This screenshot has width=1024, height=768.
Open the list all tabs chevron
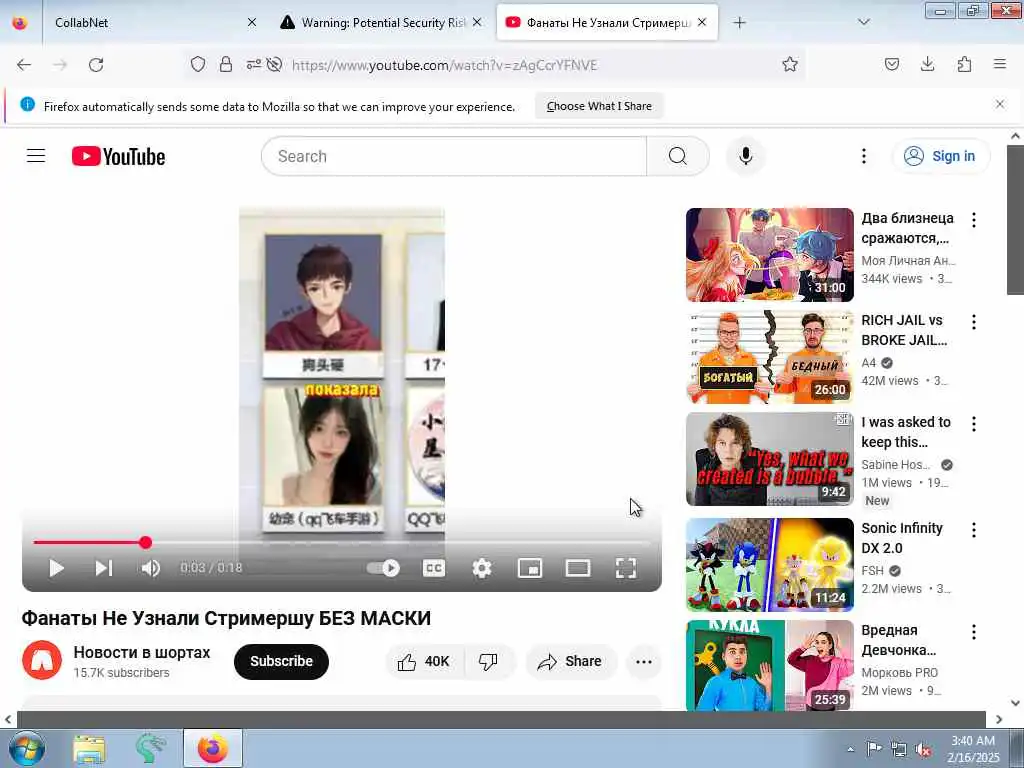[x=863, y=23]
